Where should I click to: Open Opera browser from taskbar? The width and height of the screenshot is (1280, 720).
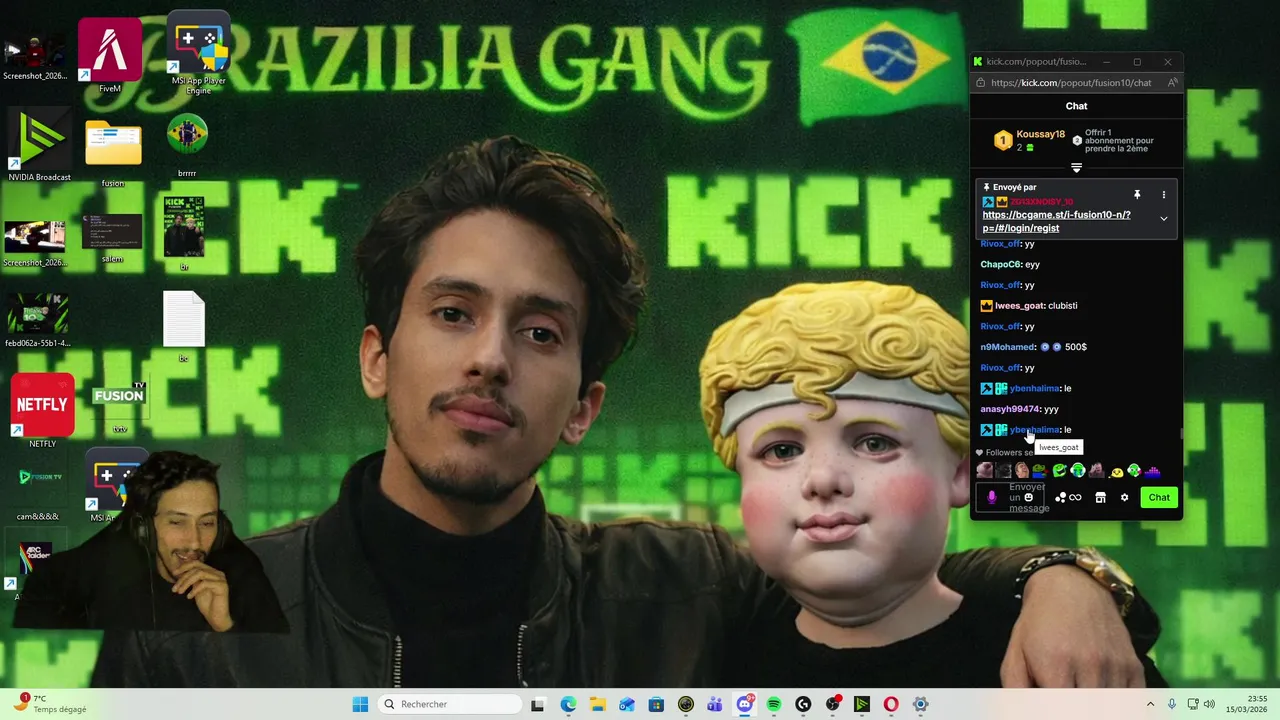coord(890,704)
